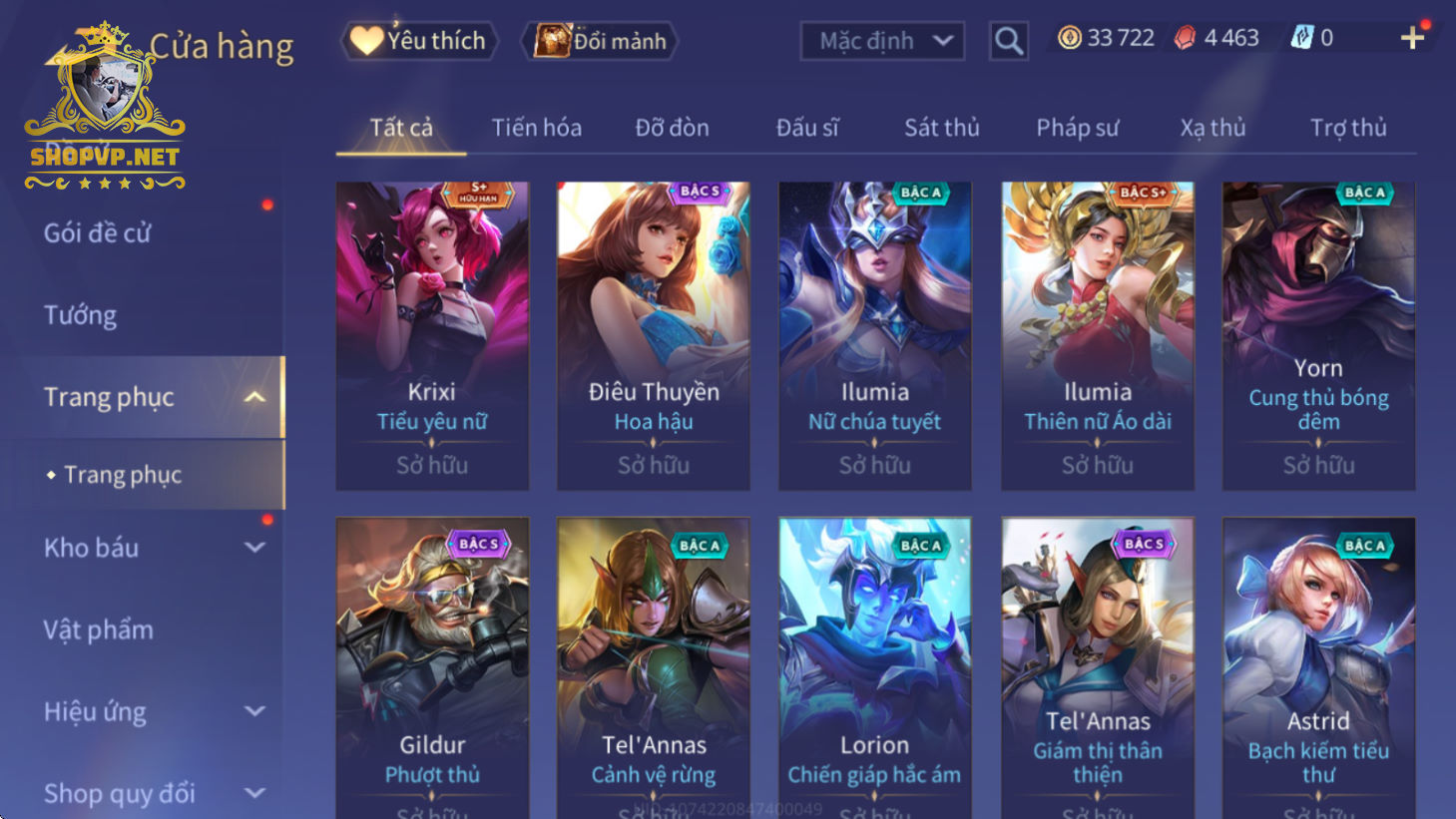Click the blue voucher currency icon

click(1302, 38)
